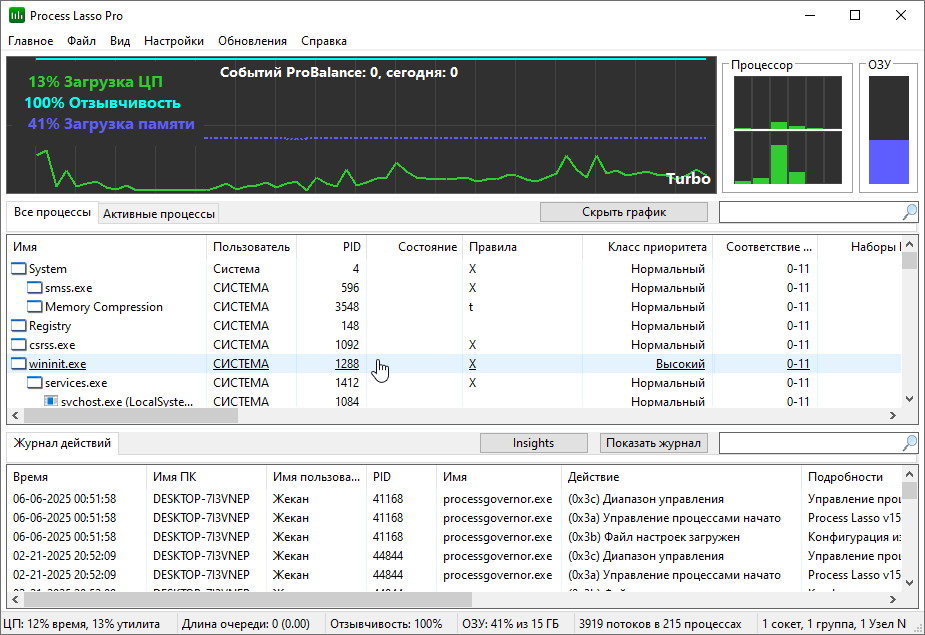Open the Insights button
The width and height of the screenshot is (925, 635).
click(x=533, y=443)
